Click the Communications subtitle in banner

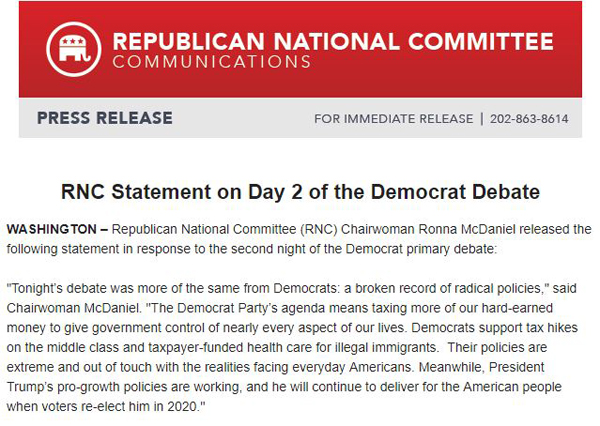pos(212,62)
